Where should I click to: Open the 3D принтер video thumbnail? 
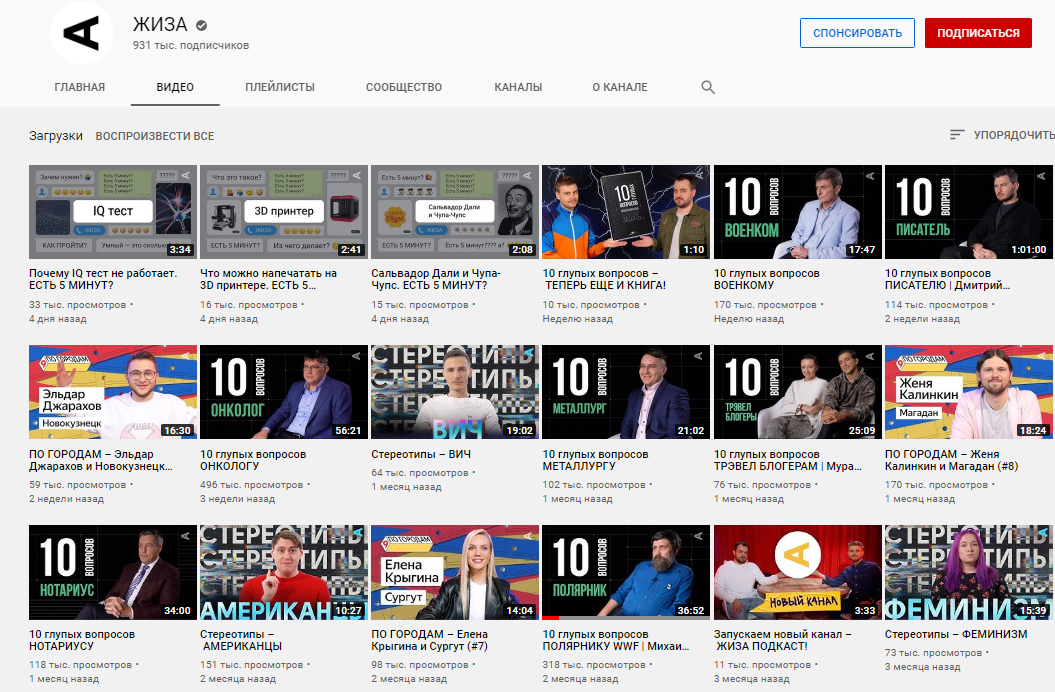[x=284, y=212]
